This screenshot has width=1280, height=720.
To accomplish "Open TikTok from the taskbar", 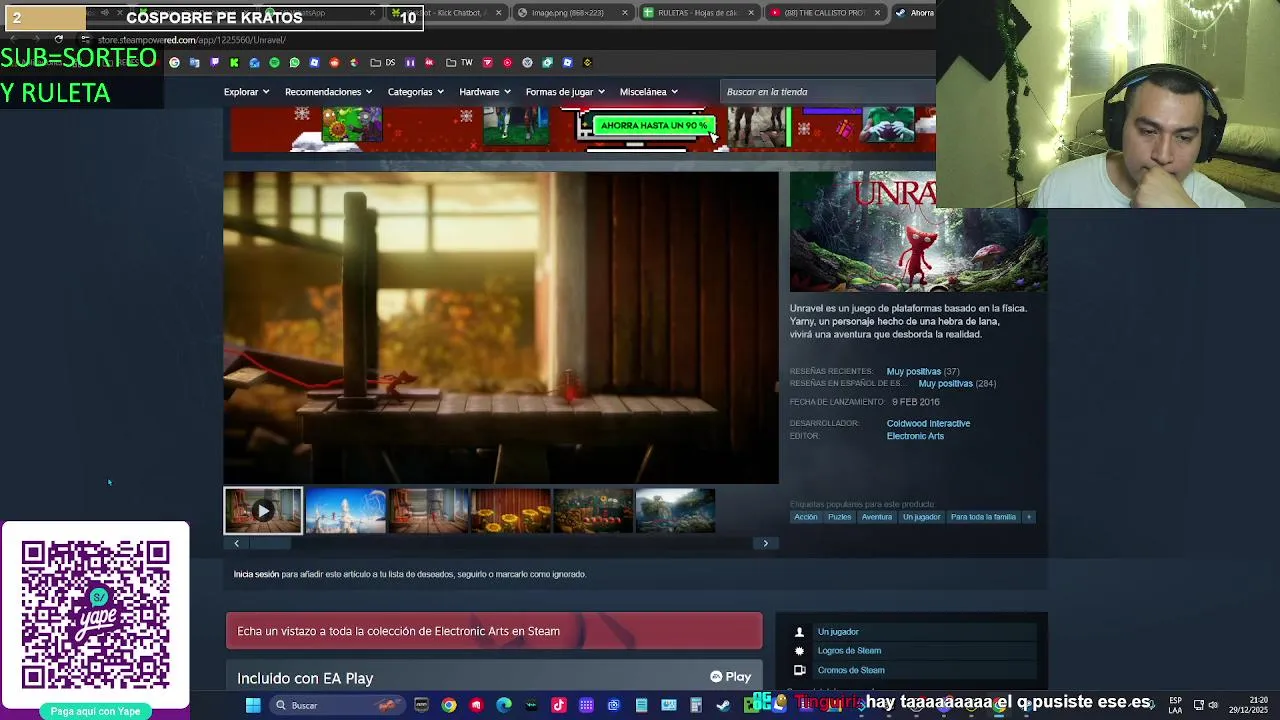I will pyautogui.click(x=559, y=705).
